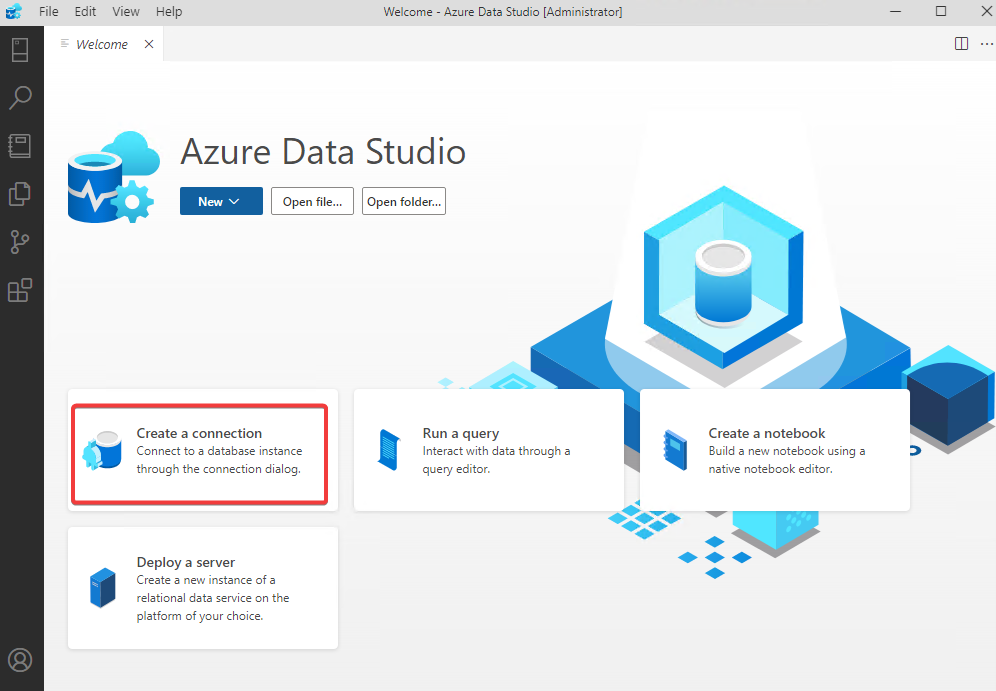Image resolution: width=996 pixels, height=691 pixels.
Task: Open the Extensions view icon
Action: [20, 290]
